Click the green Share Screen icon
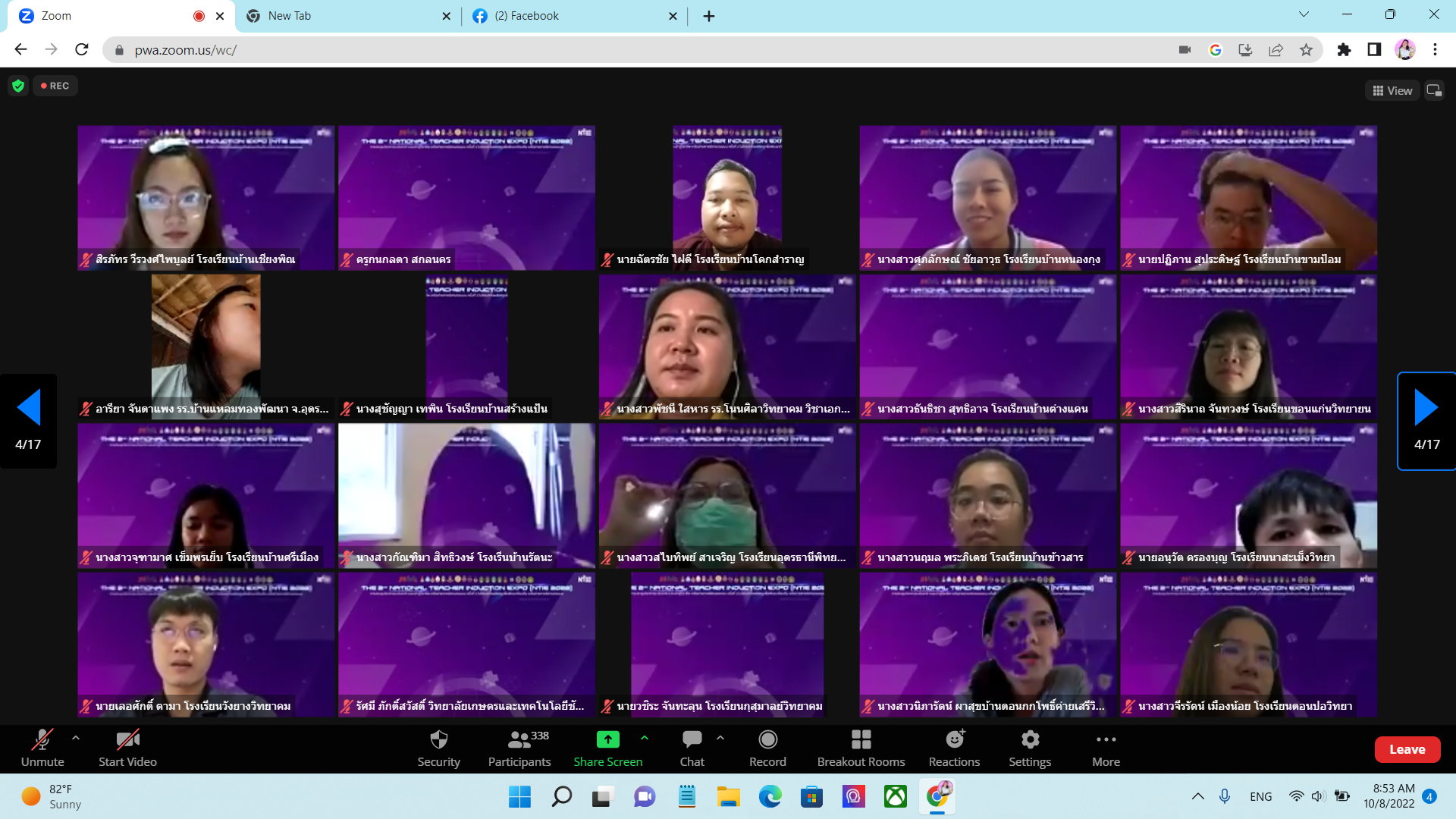This screenshot has width=1456, height=819. coord(607,739)
